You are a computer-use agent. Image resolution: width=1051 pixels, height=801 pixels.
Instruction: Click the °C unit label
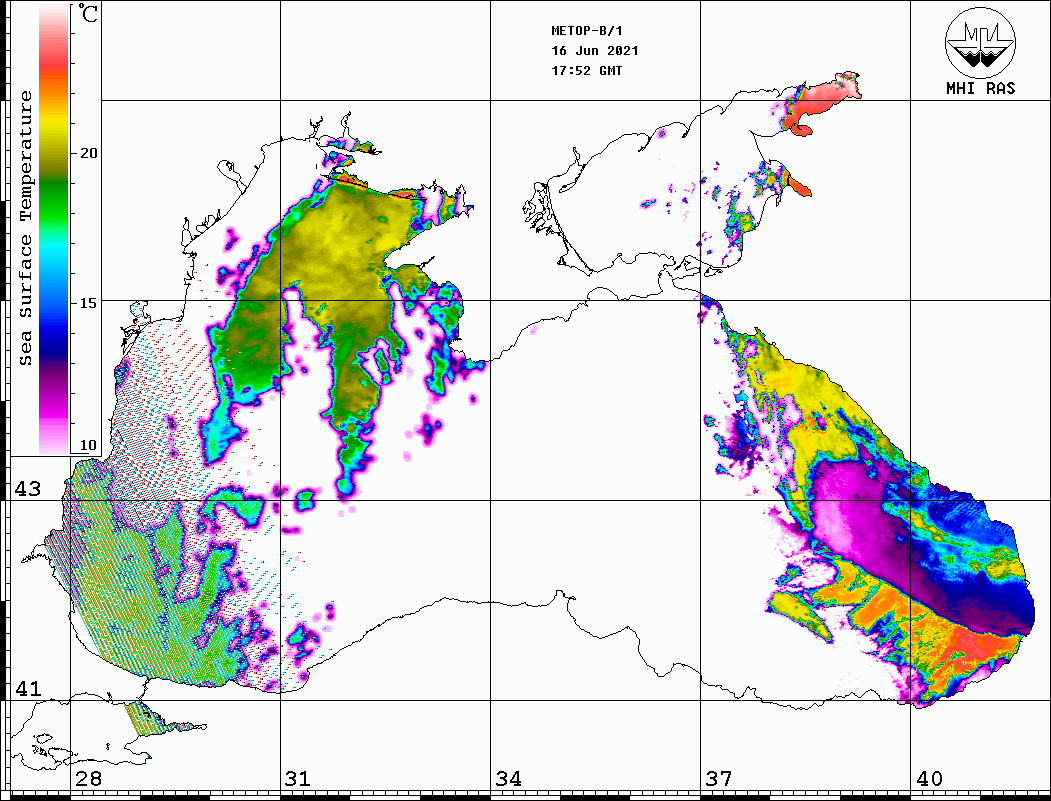[x=88, y=13]
